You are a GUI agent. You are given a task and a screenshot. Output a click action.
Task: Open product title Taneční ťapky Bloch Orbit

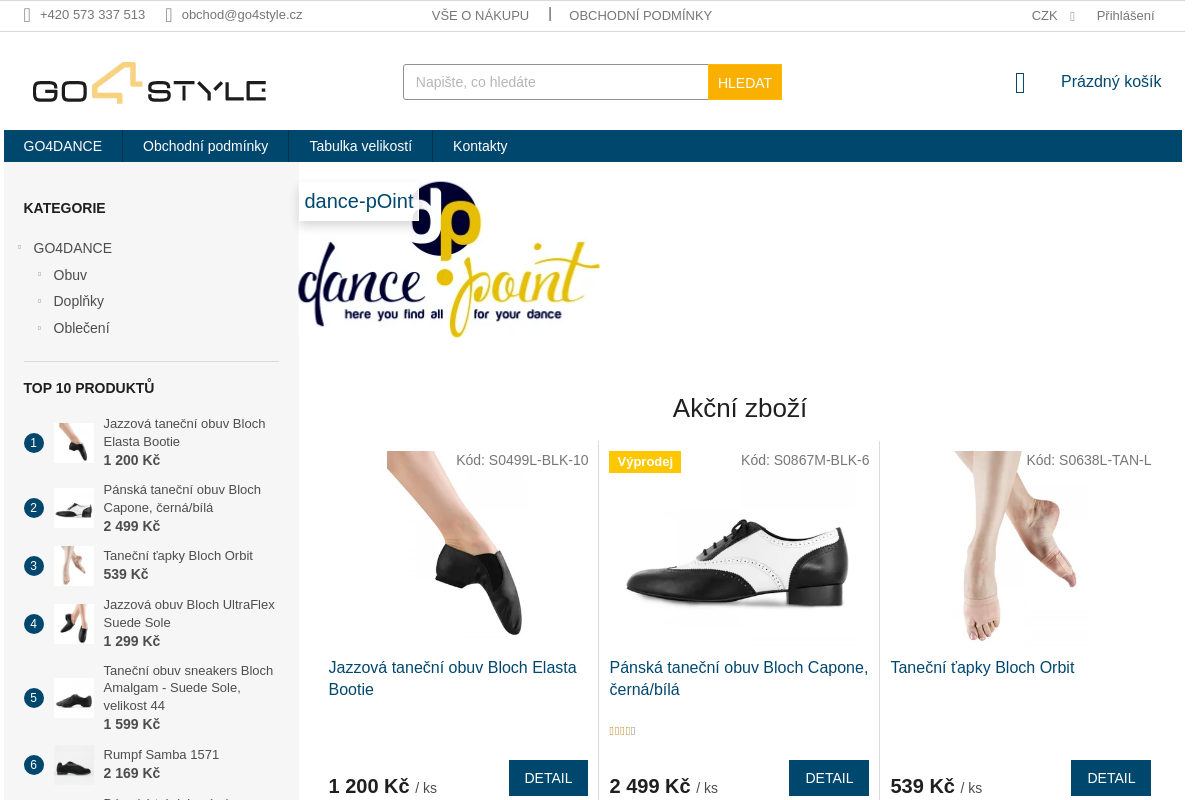(x=982, y=667)
